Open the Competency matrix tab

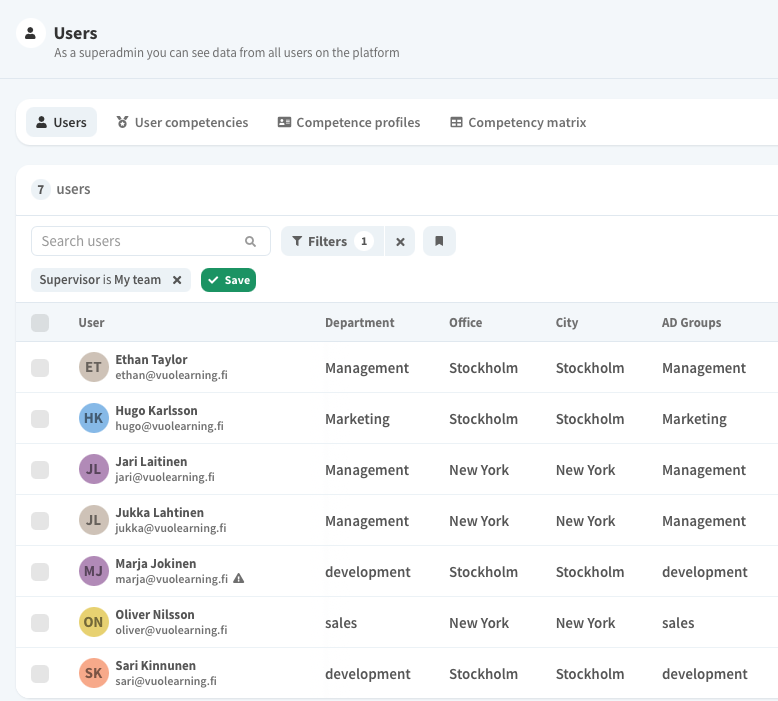[x=518, y=123]
